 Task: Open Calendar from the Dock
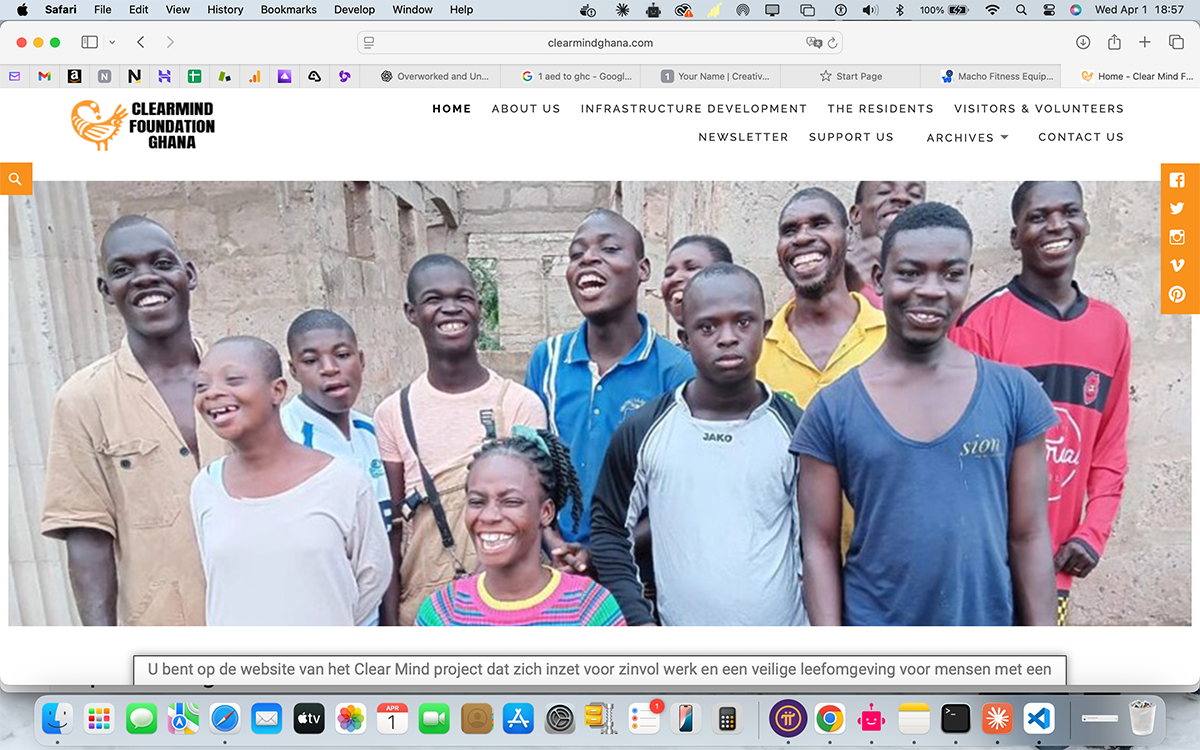click(x=392, y=718)
